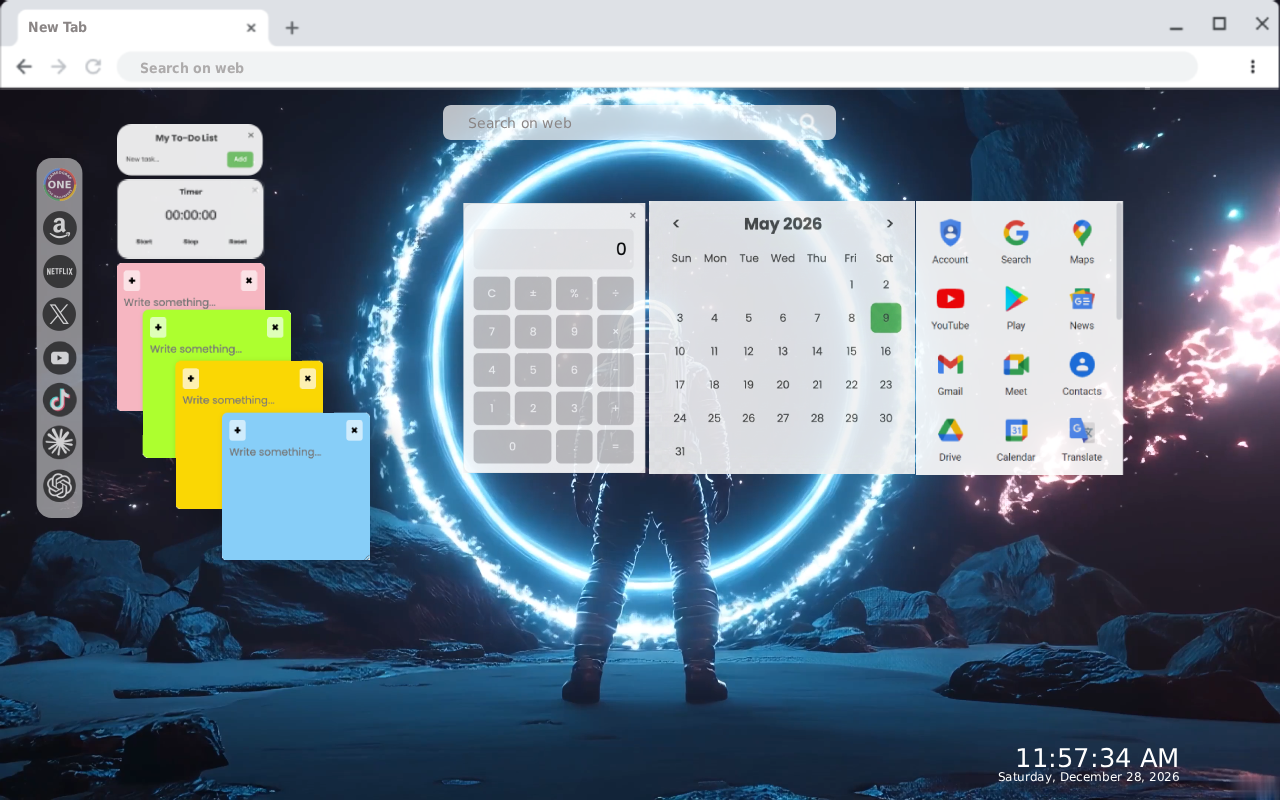The height and width of the screenshot is (800, 1280).
Task: Launch Google Drive from the apps panel
Action: [x=950, y=440]
